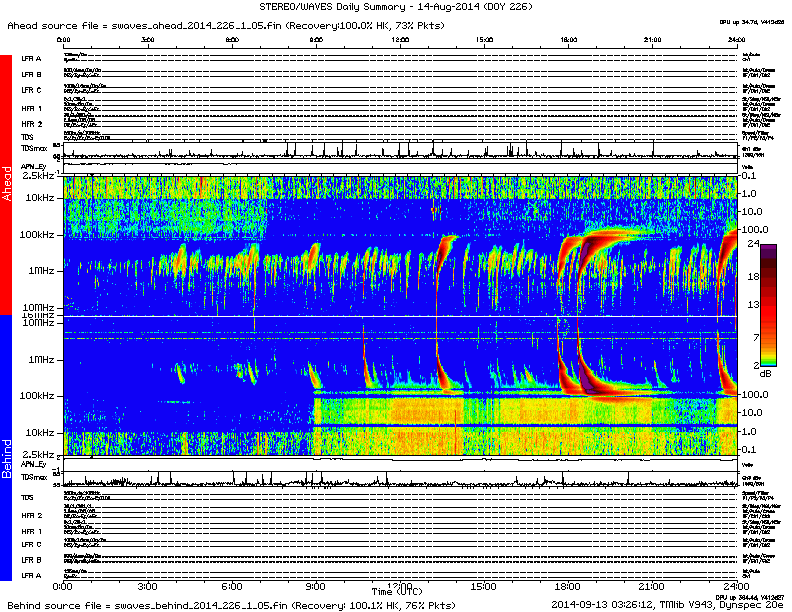The height and width of the screenshot is (612, 792).
Task: Click the 18:00 tick on top time axis
Action: [x=568, y=39]
